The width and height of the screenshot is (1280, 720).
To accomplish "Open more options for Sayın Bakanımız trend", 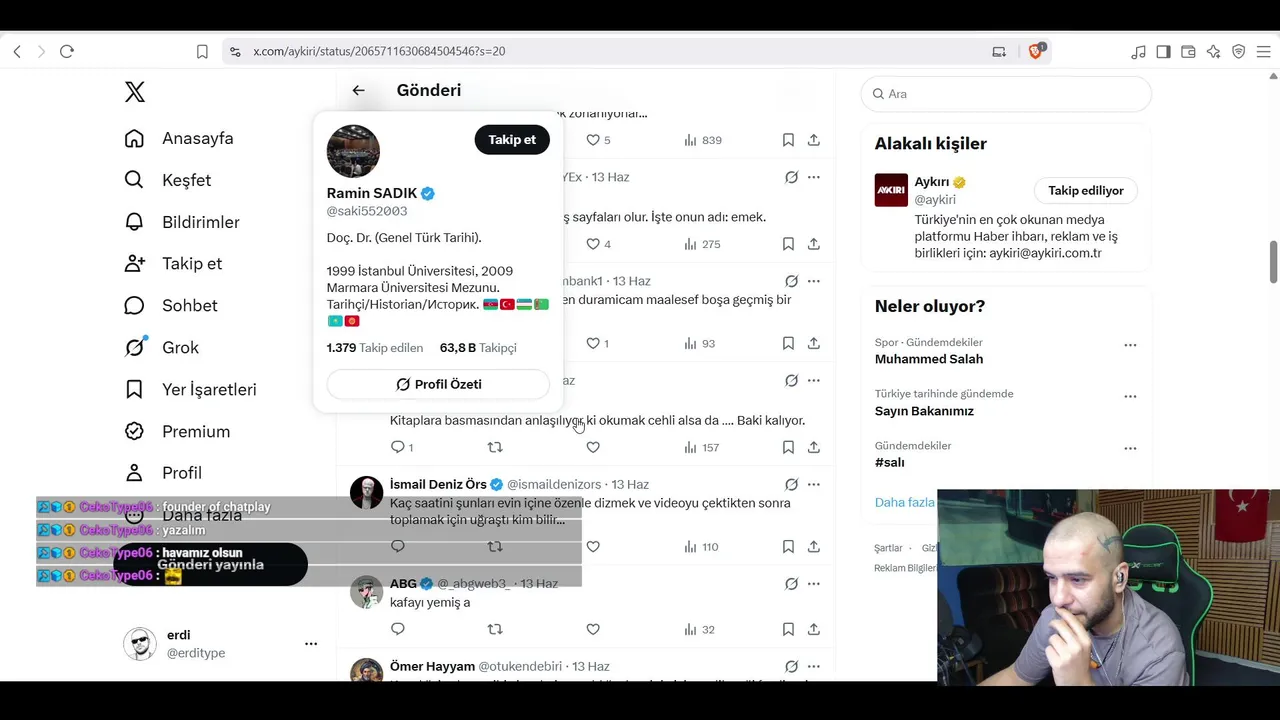I will coord(1130,397).
